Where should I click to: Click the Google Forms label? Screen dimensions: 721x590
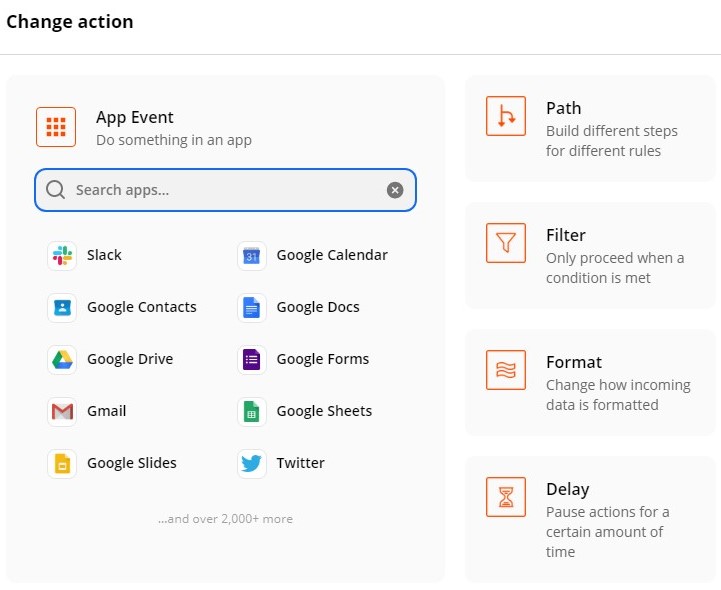323,359
